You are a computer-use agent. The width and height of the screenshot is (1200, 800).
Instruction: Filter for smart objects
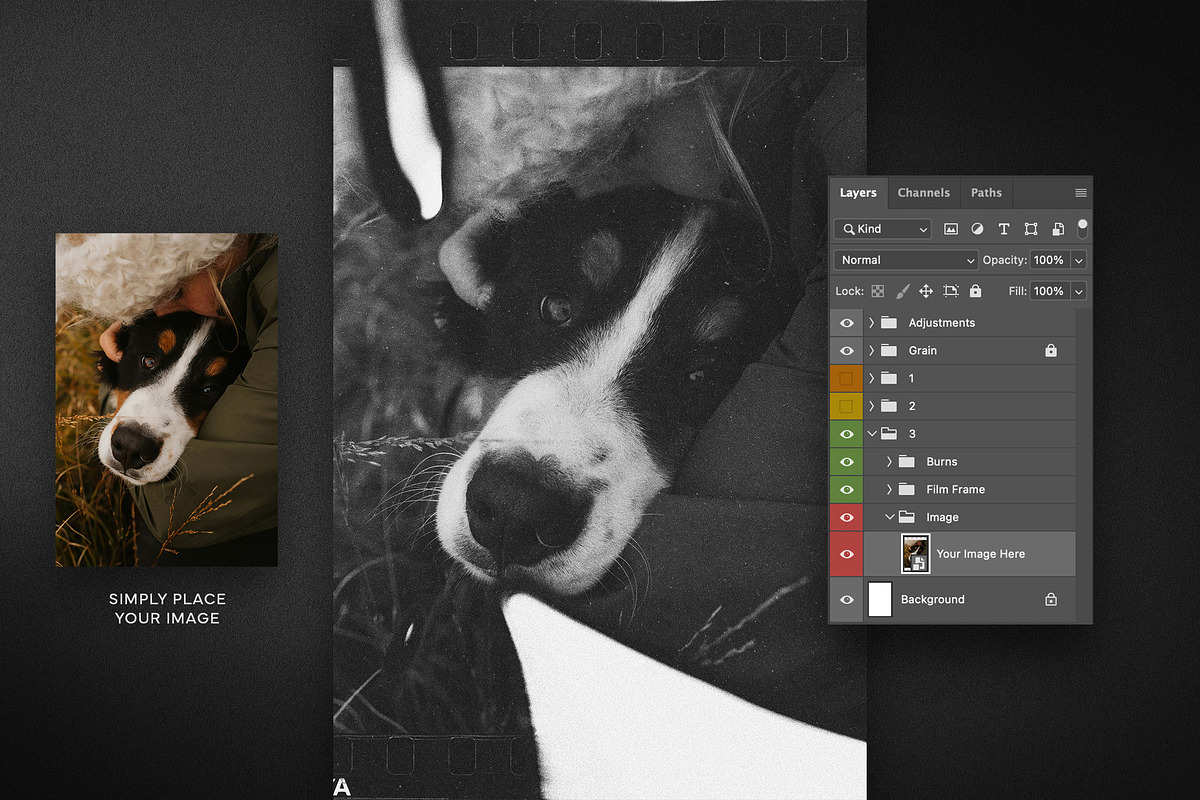[x=1057, y=229]
